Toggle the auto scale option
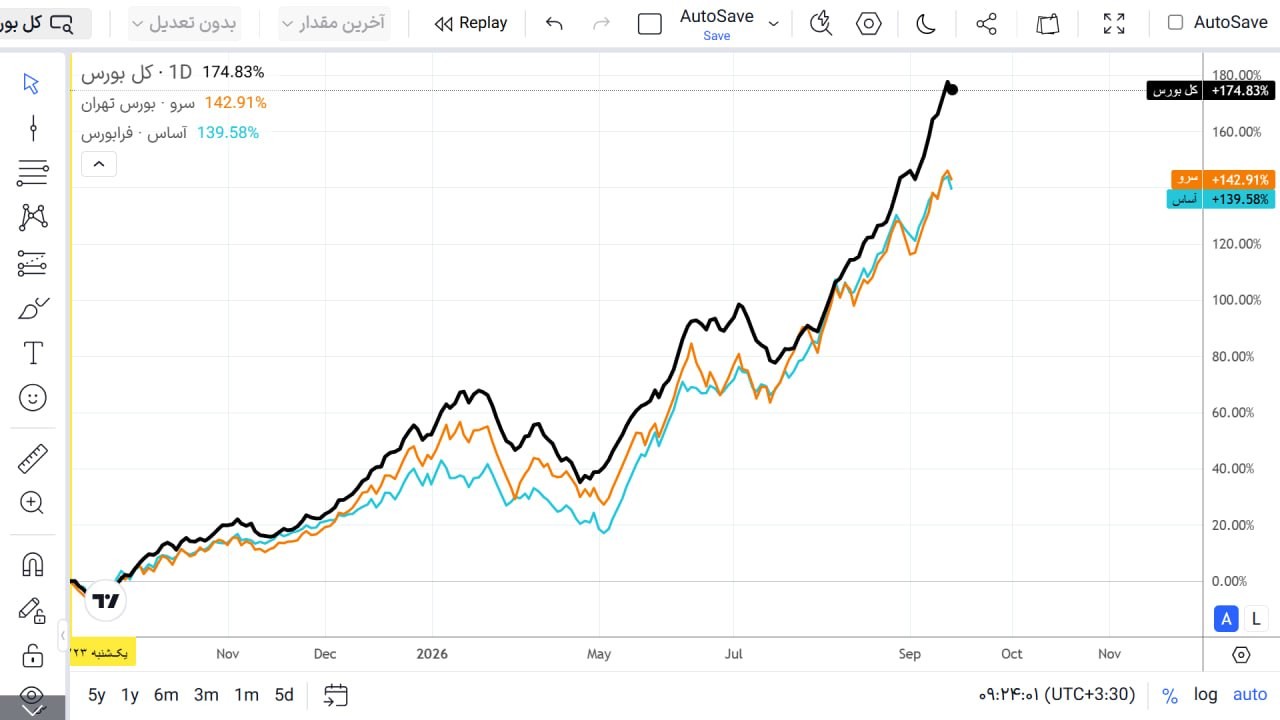The image size is (1280, 720). [x=1250, y=694]
